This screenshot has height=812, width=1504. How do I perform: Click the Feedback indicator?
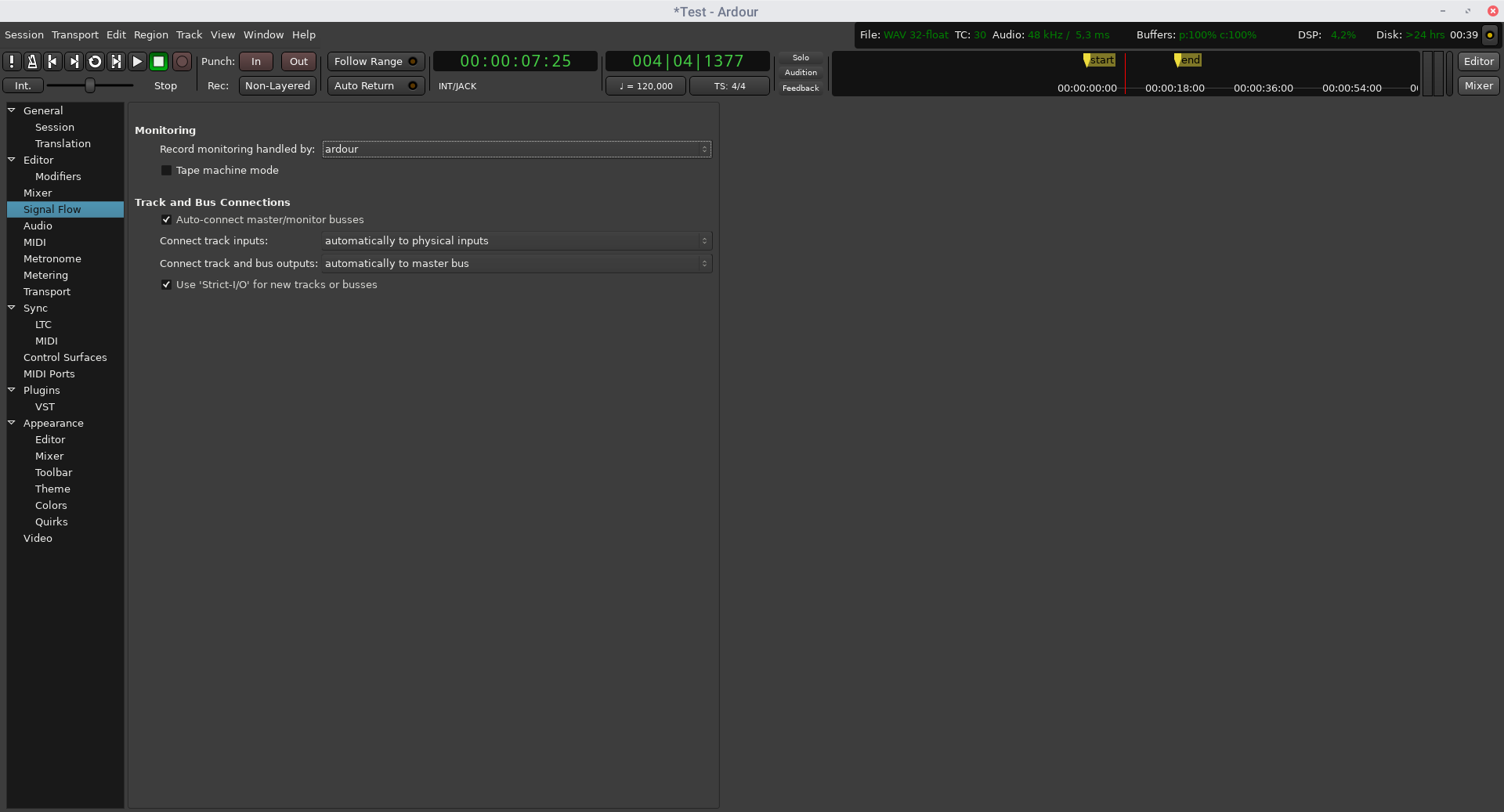(801, 88)
